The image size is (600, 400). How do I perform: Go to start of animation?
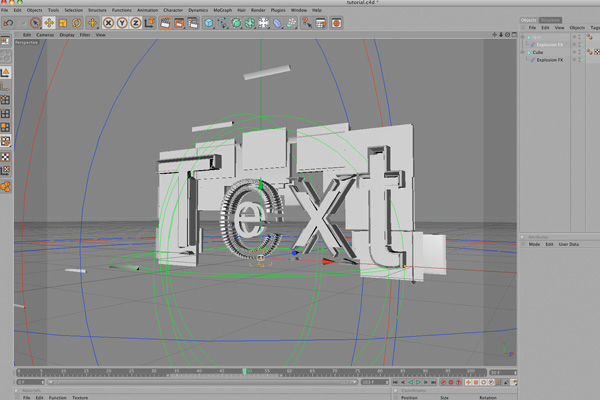[395, 382]
